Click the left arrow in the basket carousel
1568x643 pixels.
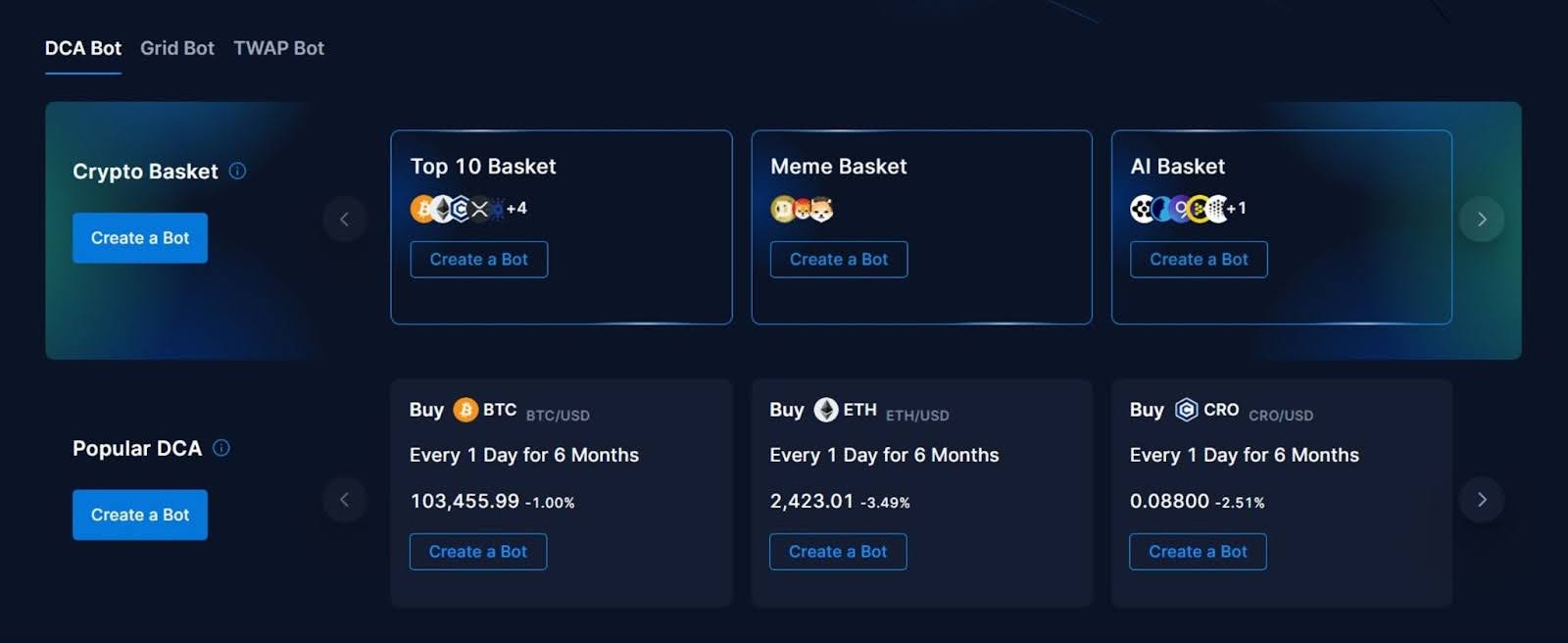click(345, 220)
